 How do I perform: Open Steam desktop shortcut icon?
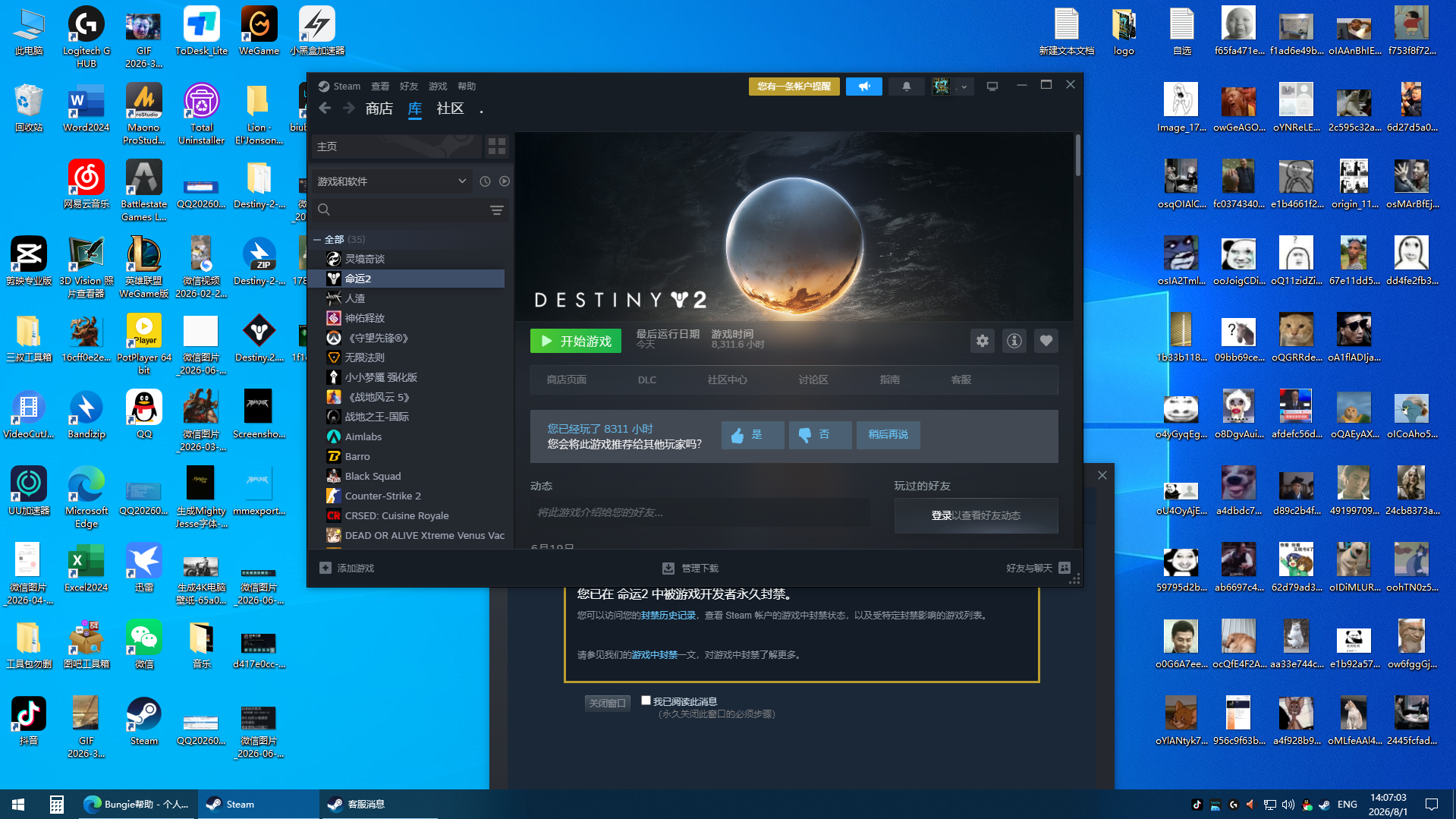click(144, 721)
